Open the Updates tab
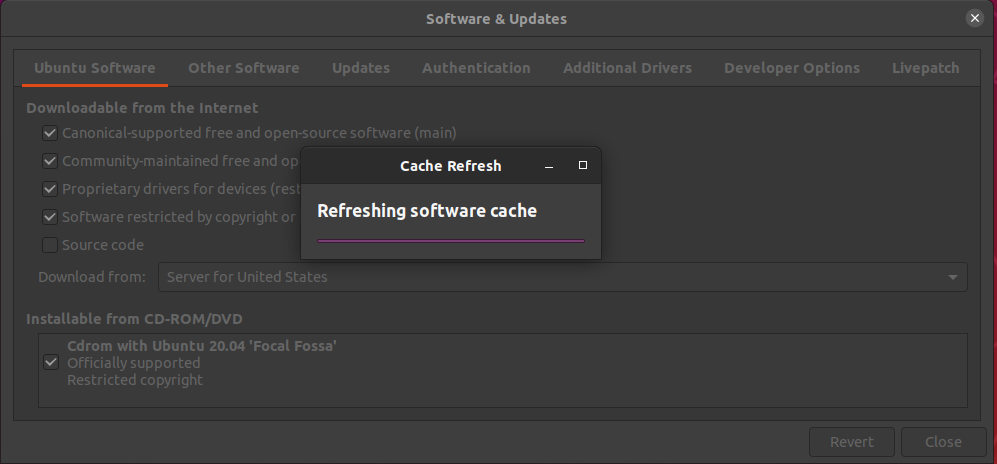This screenshot has height=464, width=997. click(361, 68)
